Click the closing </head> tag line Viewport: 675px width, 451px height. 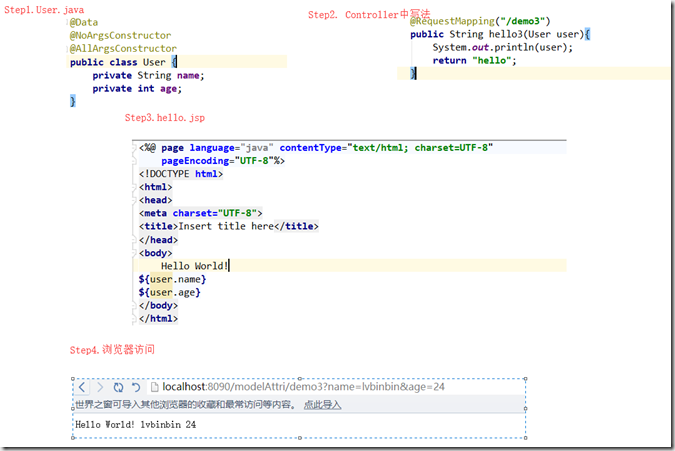158,240
